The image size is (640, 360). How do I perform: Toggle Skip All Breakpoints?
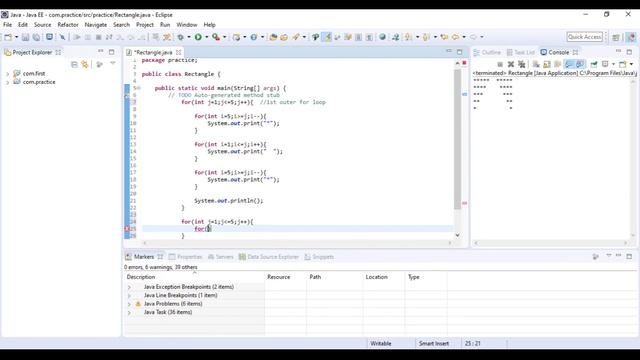click(x=62, y=37)
